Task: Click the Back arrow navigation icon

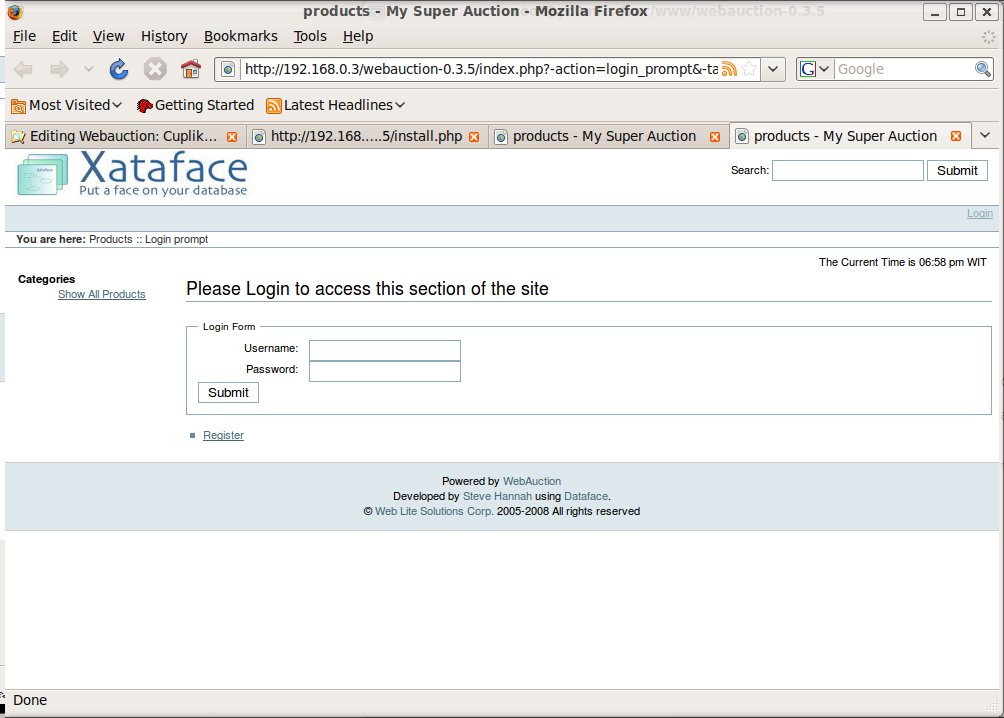Action: (24, 69)
